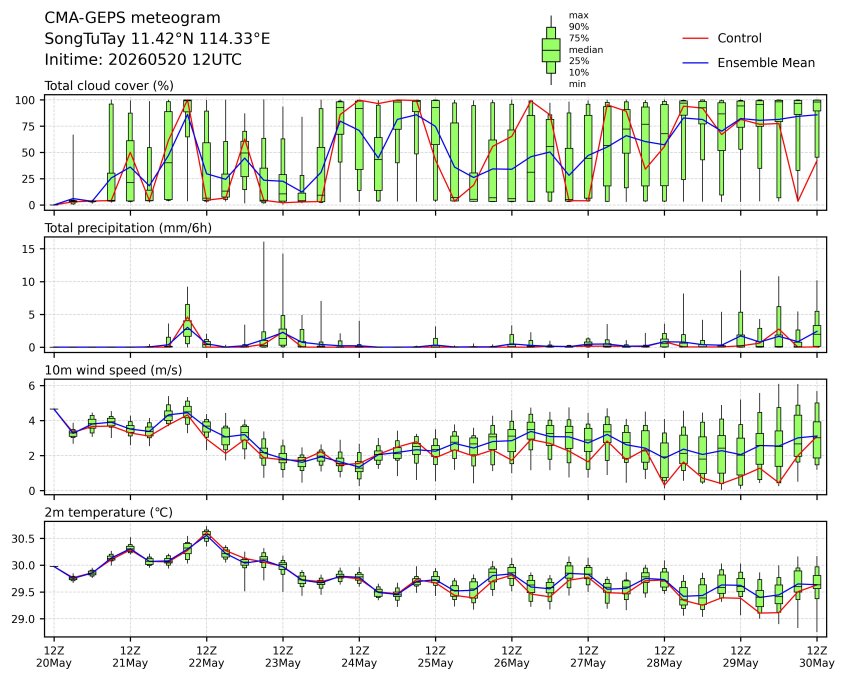This screenshot has width=846, height=680.
Task: Click the Total precipitation panel title
Action: point(128,228)
